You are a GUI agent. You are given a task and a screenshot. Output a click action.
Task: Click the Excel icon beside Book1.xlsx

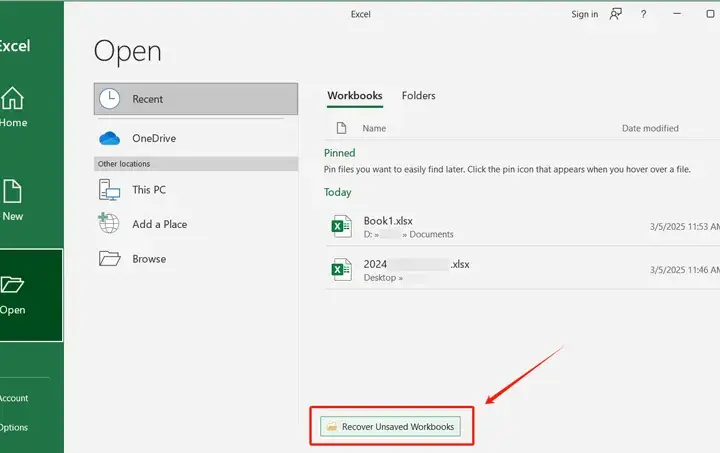click(342, 226)
